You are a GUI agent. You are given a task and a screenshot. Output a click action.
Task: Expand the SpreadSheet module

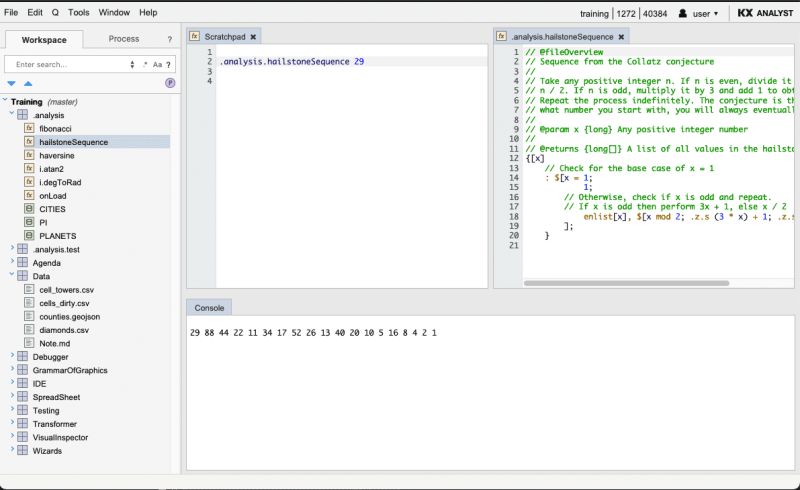tap(12, 396)
